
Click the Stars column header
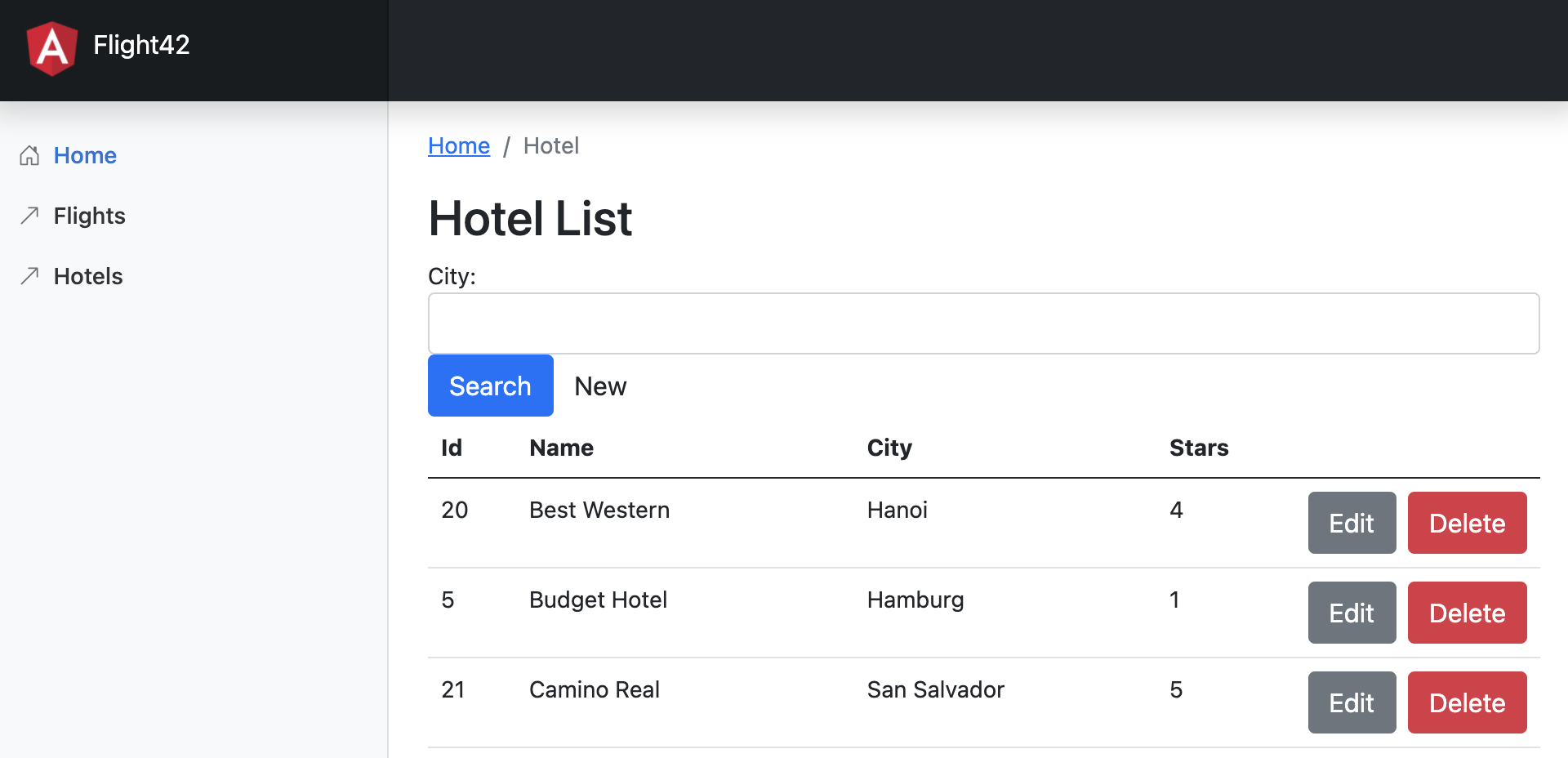click(1199, 448)
